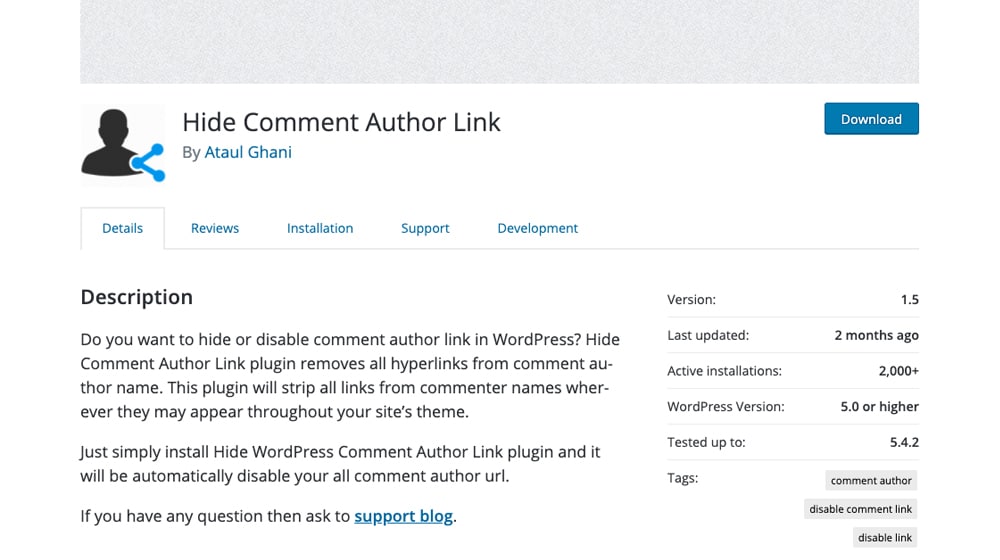The image size is (1000, 560).
Task: Click the Tested up to 5.4.2 value
Action: (x=904, y=442)
